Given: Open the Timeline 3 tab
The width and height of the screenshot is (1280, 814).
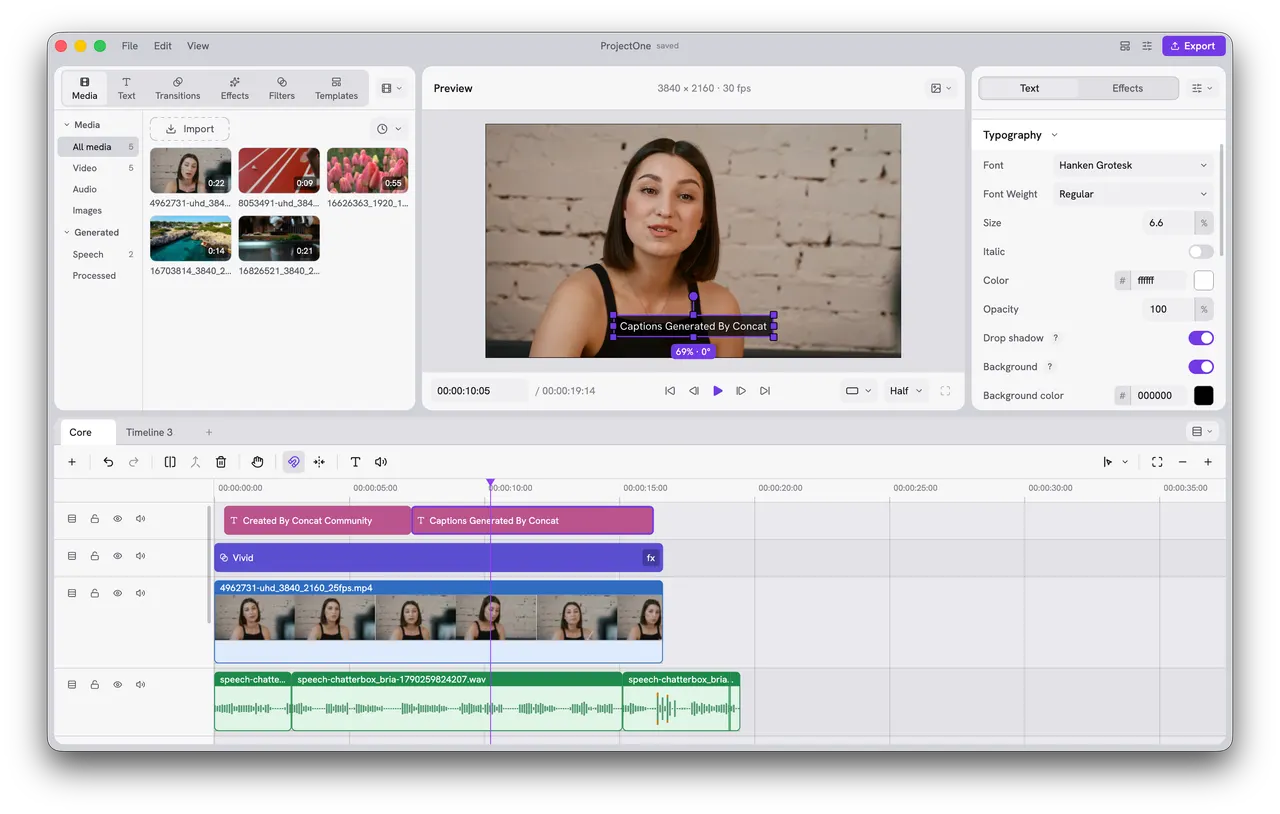Looking at the screenshot, I should [x=149, y=432].
